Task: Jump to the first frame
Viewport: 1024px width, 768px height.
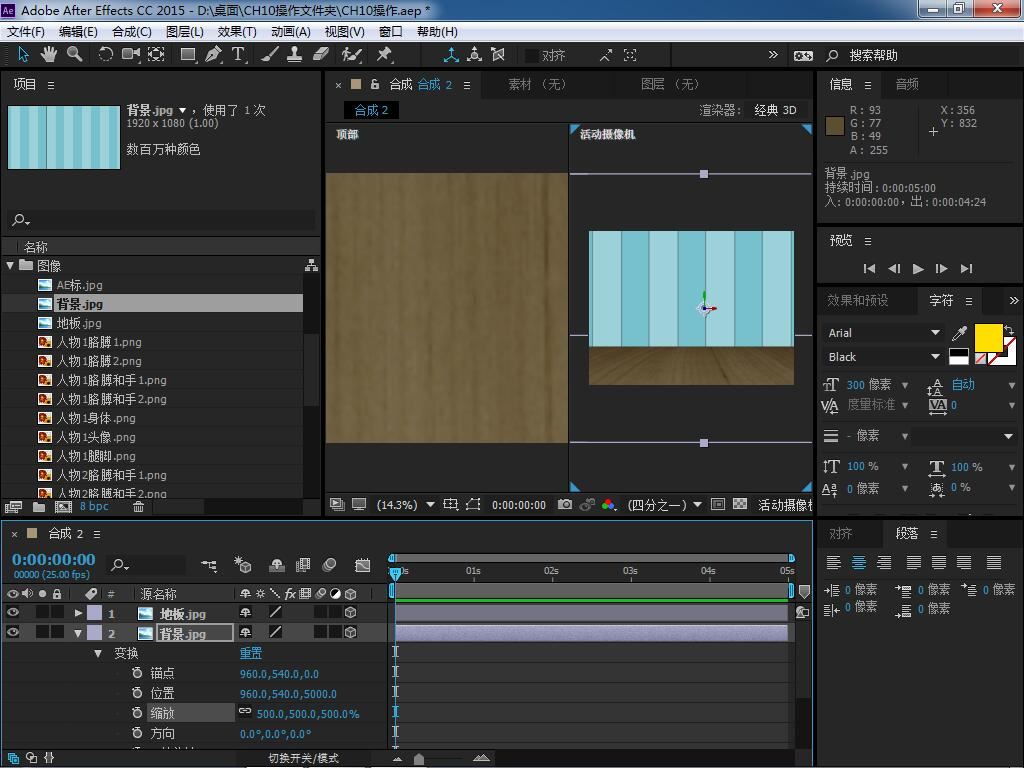Action: click(869, 268)
